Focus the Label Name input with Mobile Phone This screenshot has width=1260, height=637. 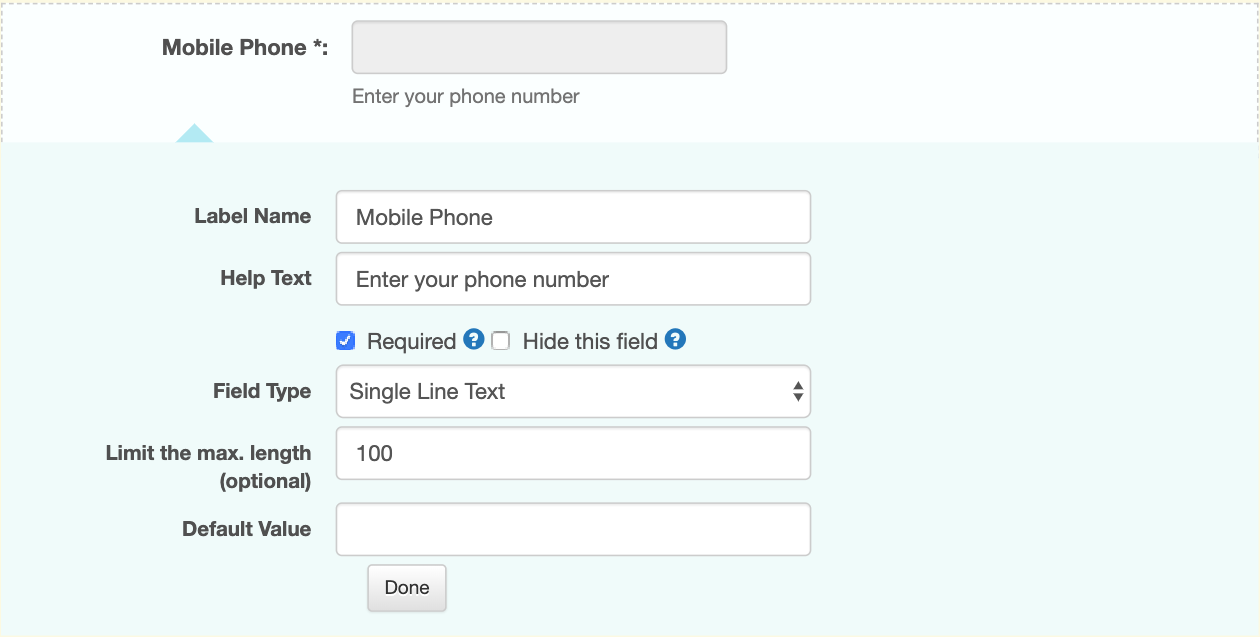(x=573, y=217)
